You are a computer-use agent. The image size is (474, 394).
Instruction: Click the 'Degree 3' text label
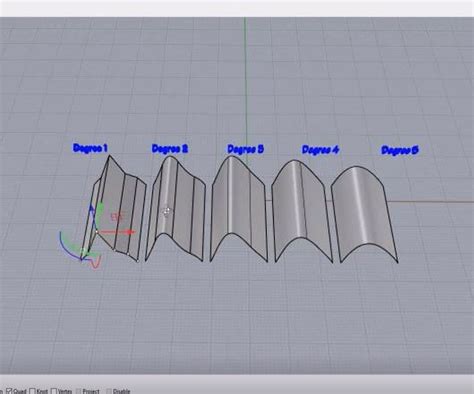pos(246,149)
